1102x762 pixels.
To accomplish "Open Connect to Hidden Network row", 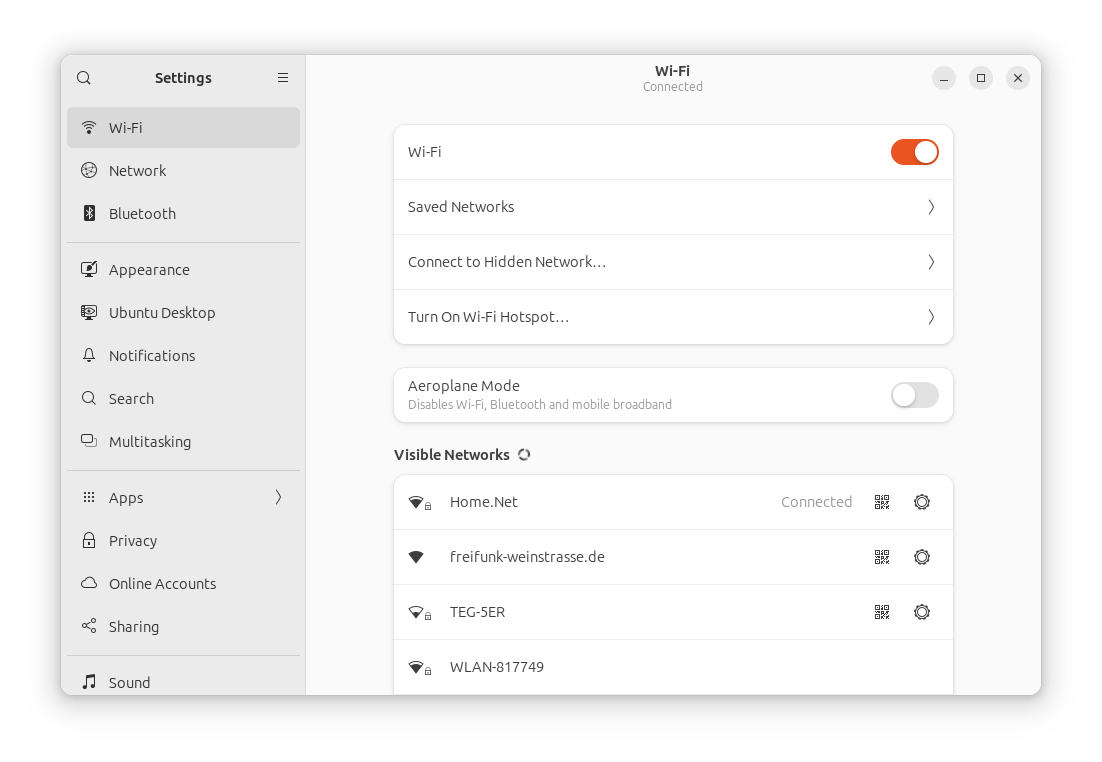I will point(673,262).
